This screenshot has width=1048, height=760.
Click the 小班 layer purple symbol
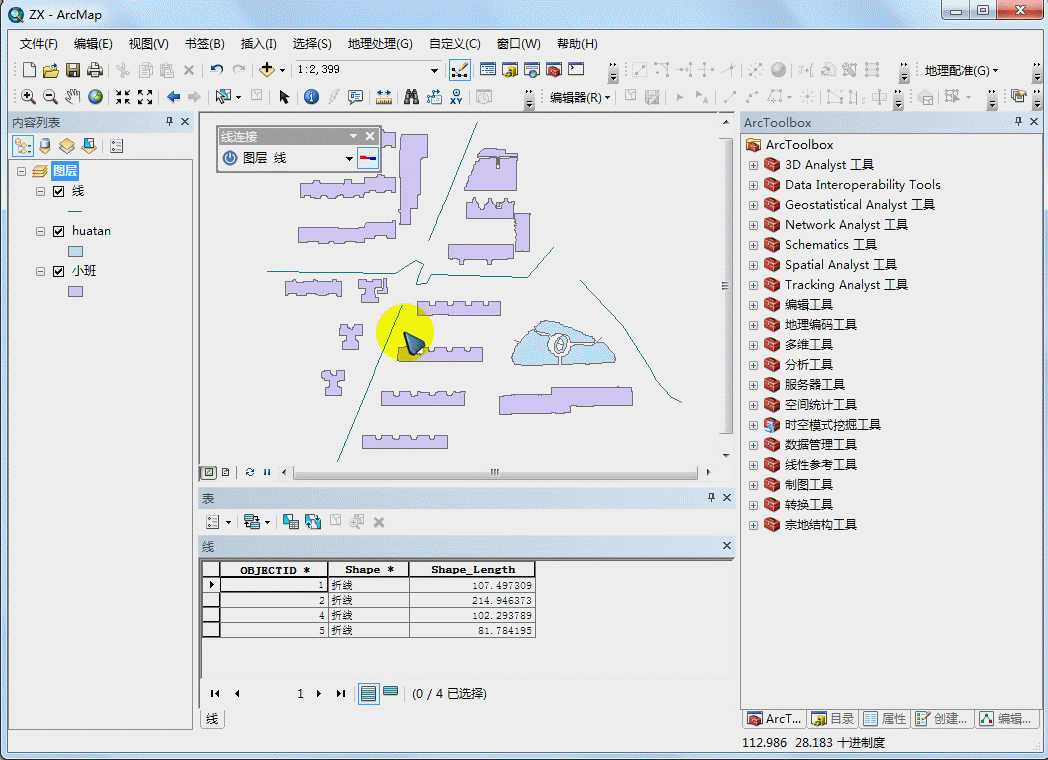(x=76, y=291)
